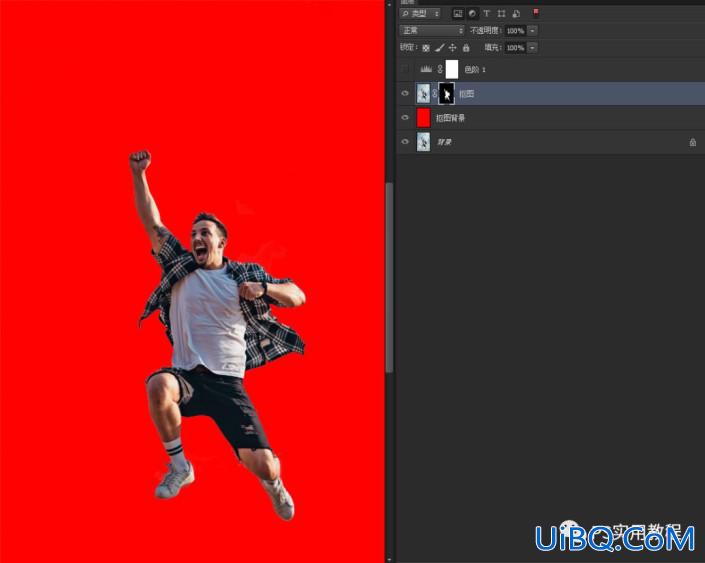Image resolution: width=705 pixels, height=563 pixels.
Task: Select the 抠图 layer image thumbnail
Action: 423,94
